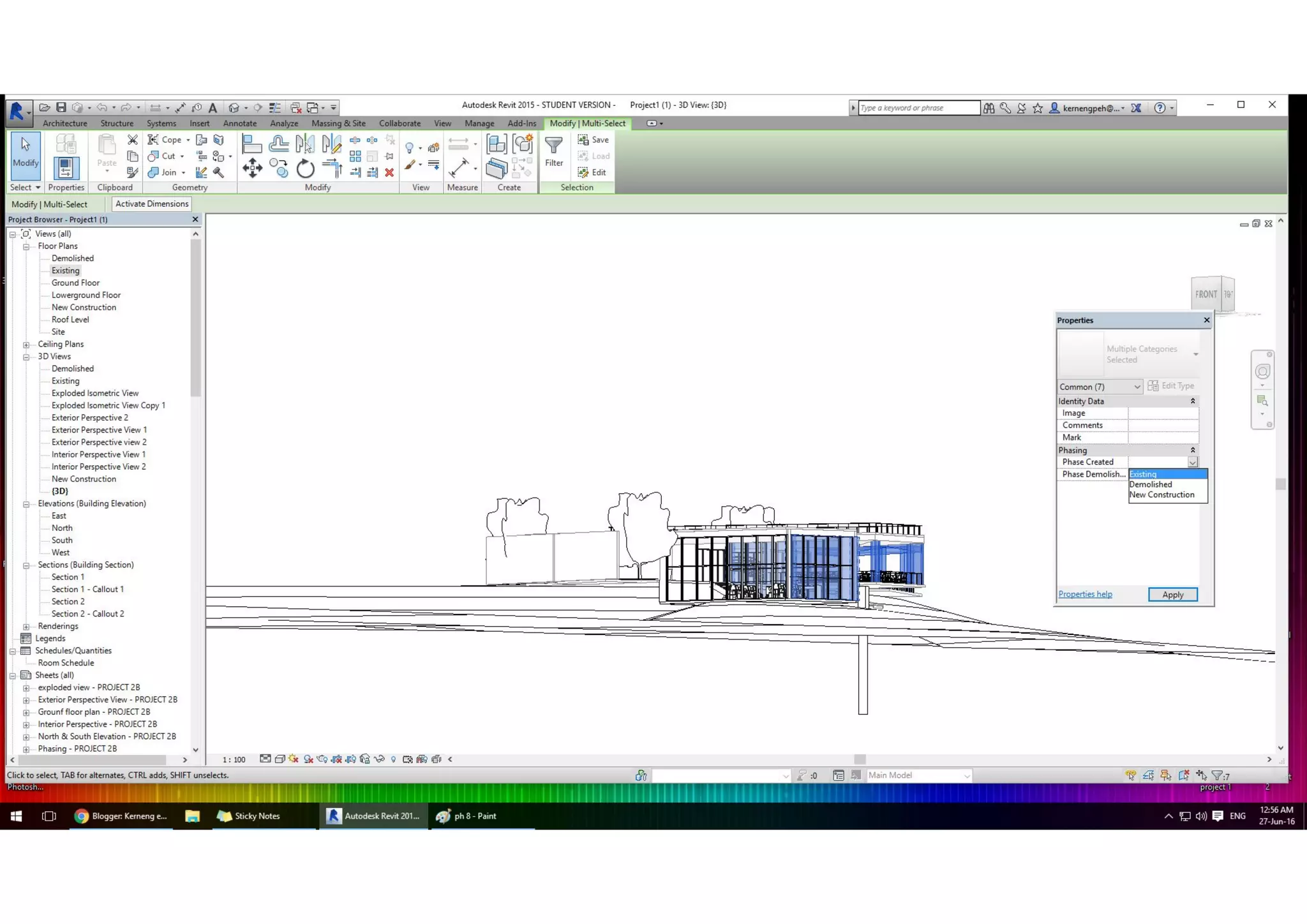Click the Cut to clipboard scissors icon
The image size is (1307, 924).
coord(132,140)
